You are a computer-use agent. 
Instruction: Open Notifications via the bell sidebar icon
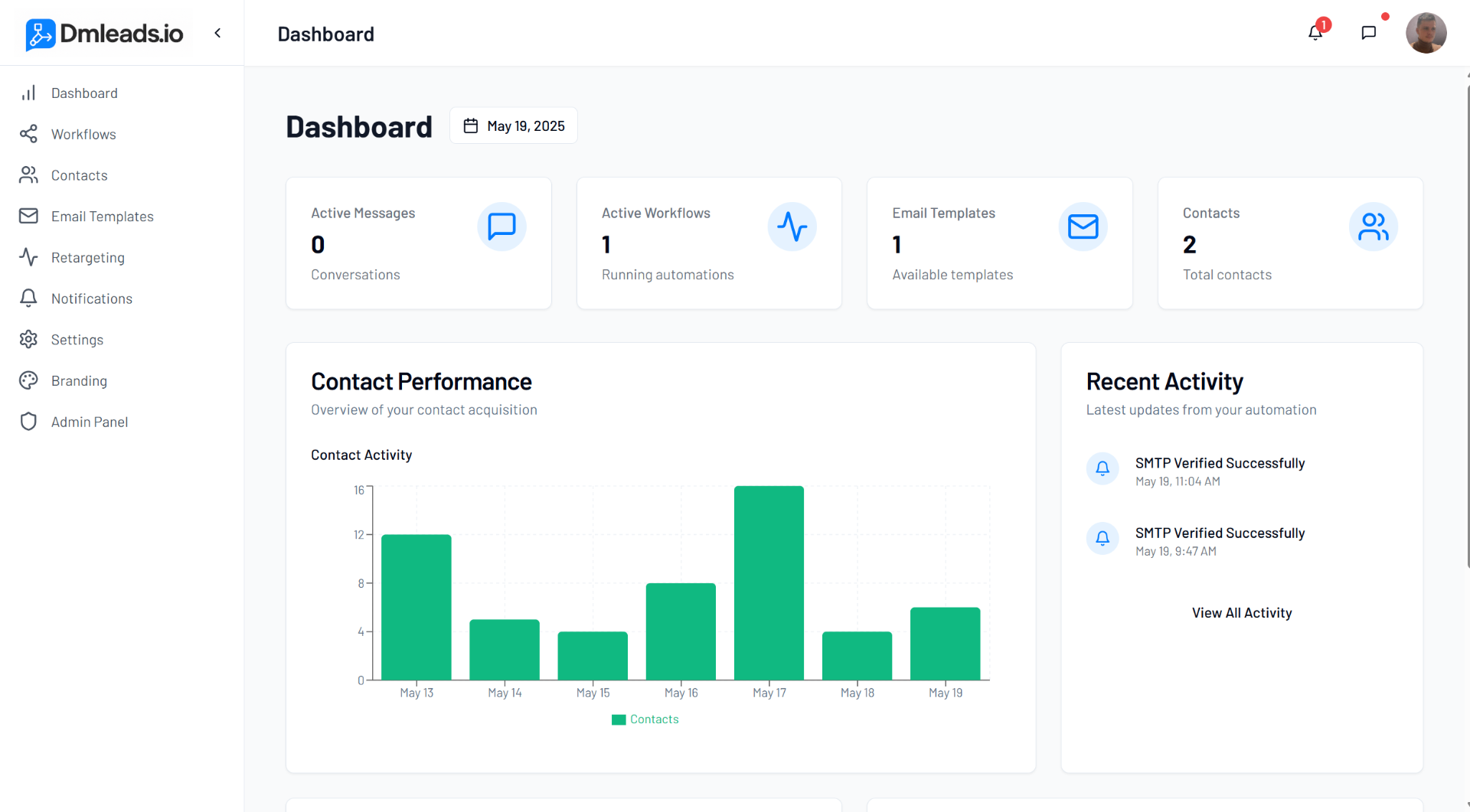pyautogui.click(x=28, y=298)
